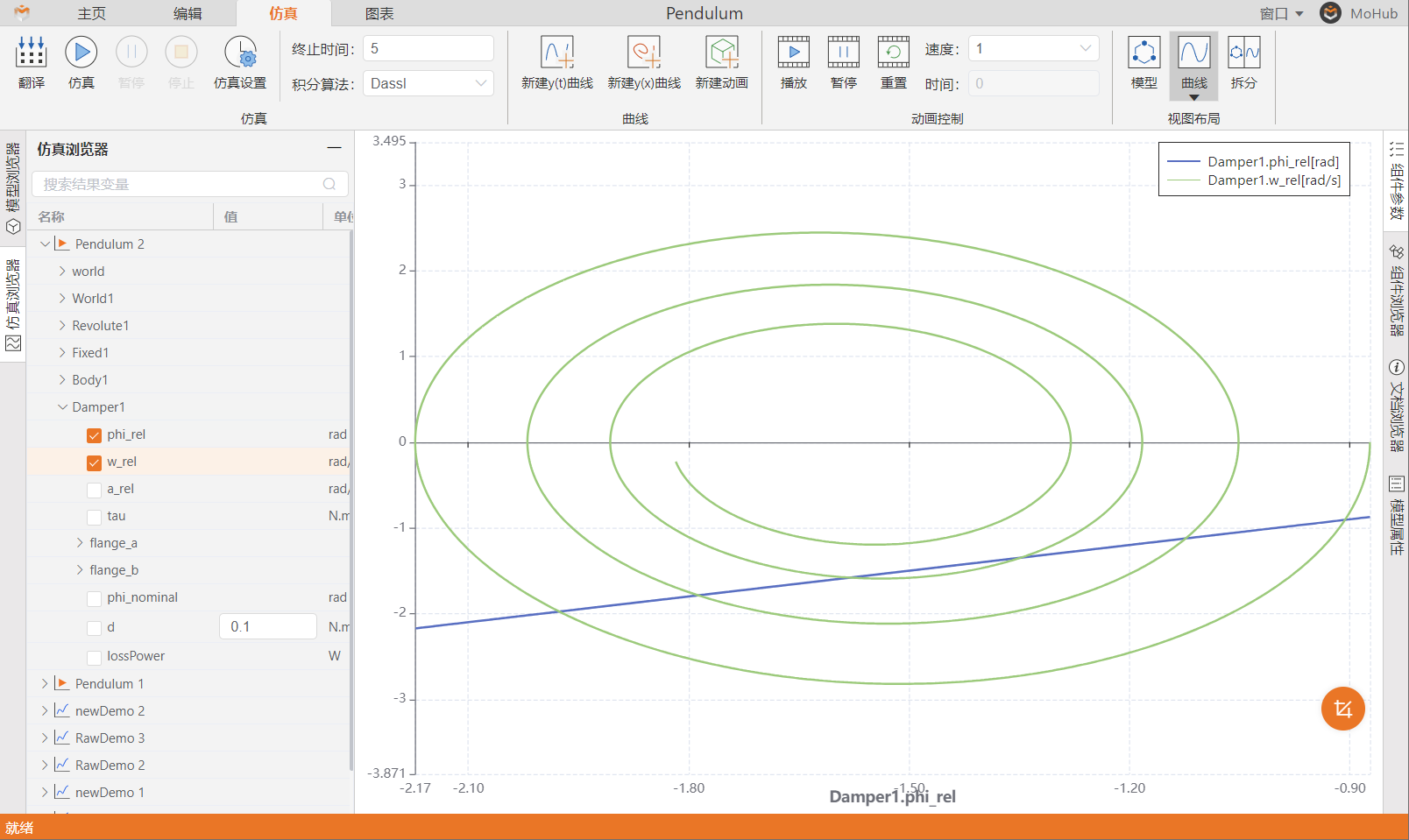Select the RawDemo 3 result row
The width and height of the screenshot is (1409, 840).
coord(190,738)
